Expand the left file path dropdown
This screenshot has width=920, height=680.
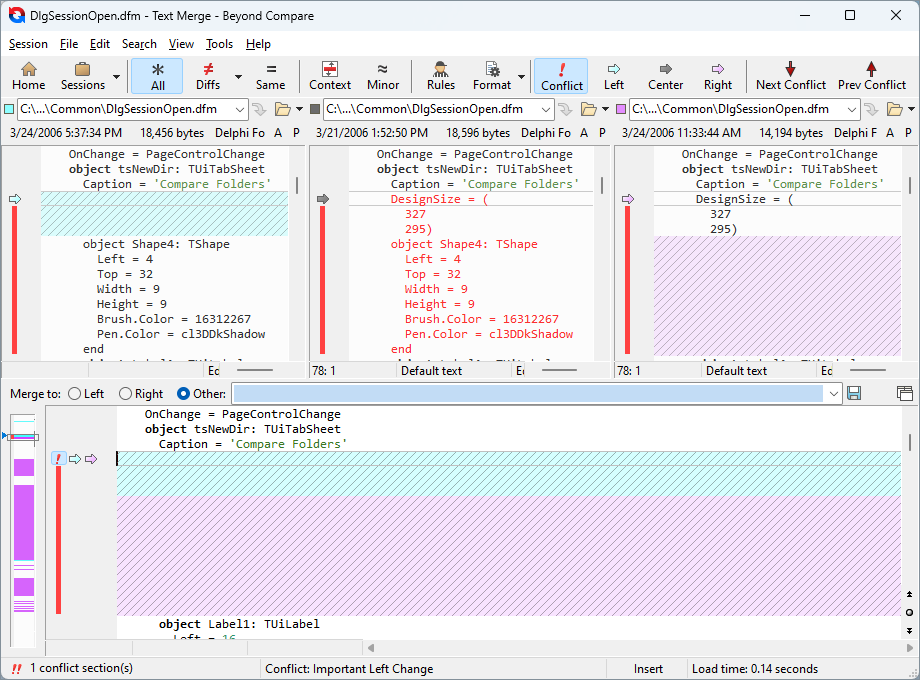240,109
